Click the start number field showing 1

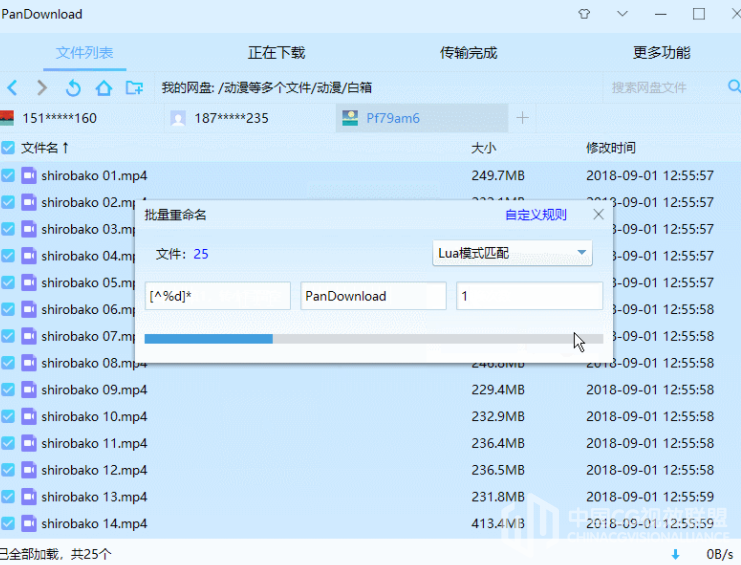click(x=529, y=296)
